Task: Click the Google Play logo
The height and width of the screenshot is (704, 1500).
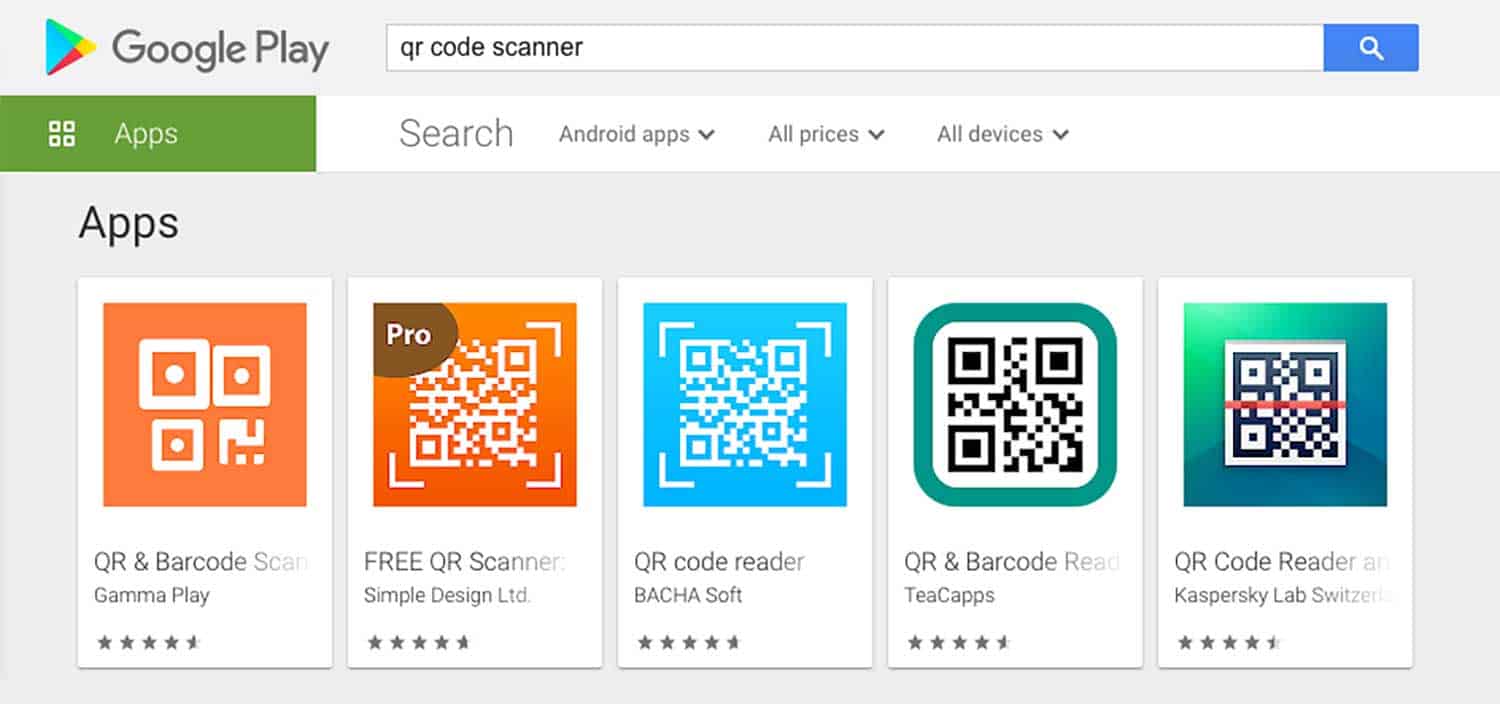Action: [185, 47]
